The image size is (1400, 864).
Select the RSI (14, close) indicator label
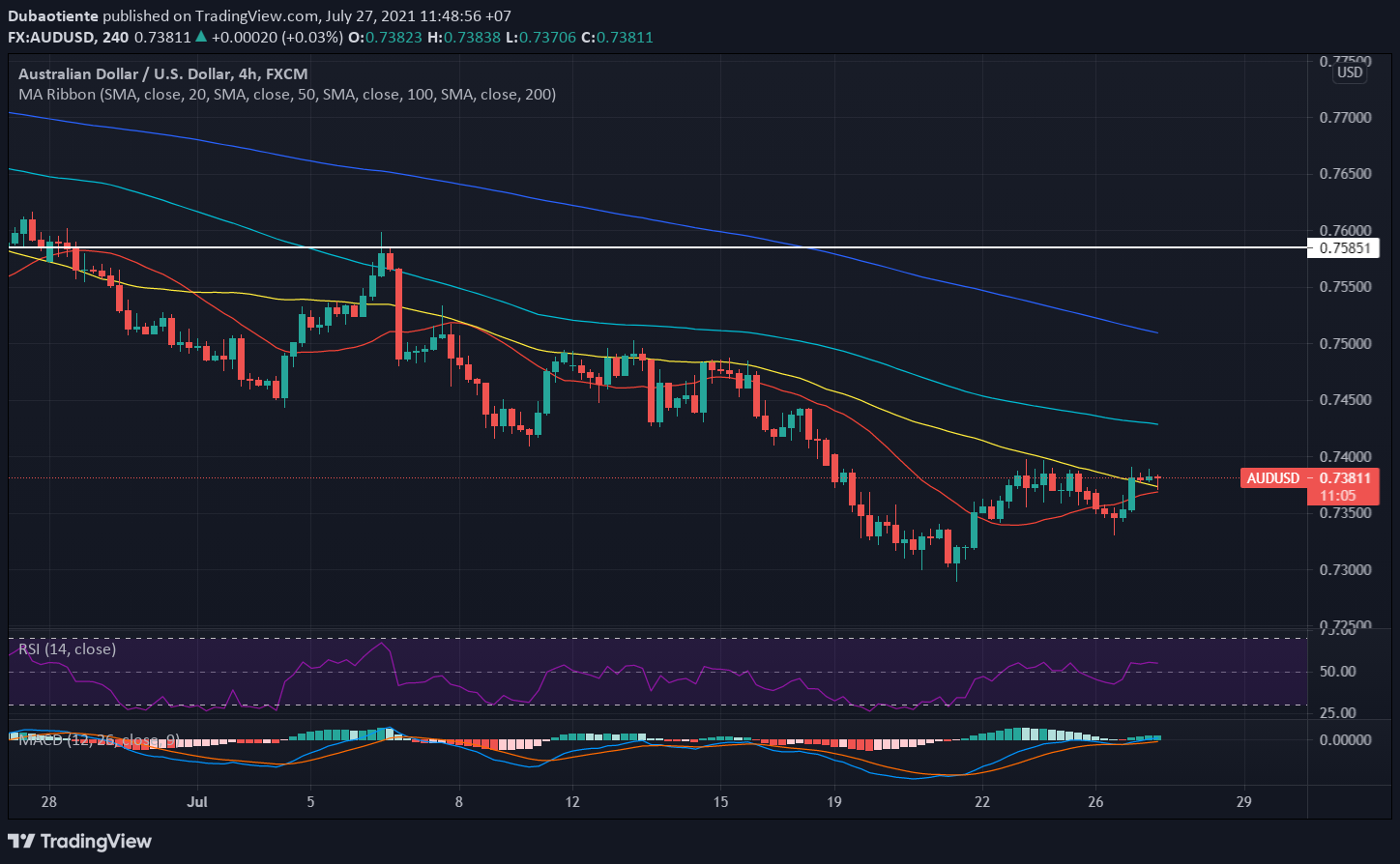pos(68,648)
